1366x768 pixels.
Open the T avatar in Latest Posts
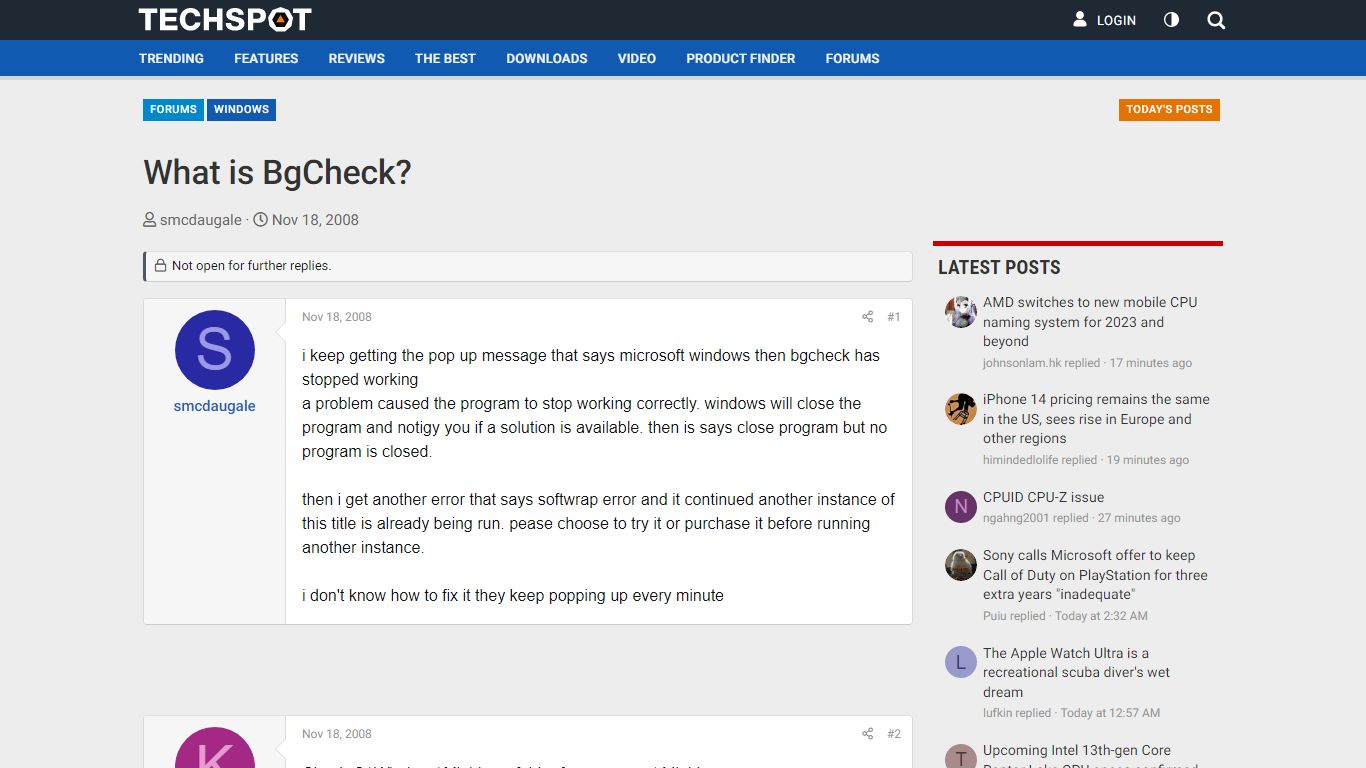tap(961, 756)
